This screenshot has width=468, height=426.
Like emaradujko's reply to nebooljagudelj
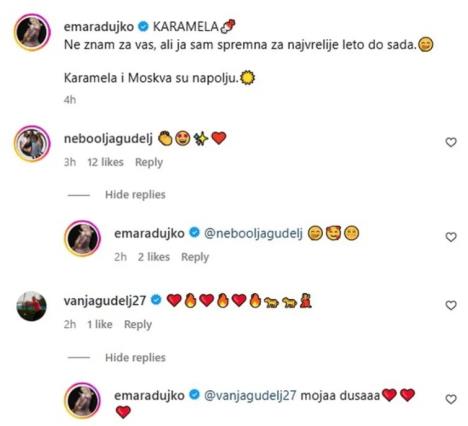coord(451,237)
